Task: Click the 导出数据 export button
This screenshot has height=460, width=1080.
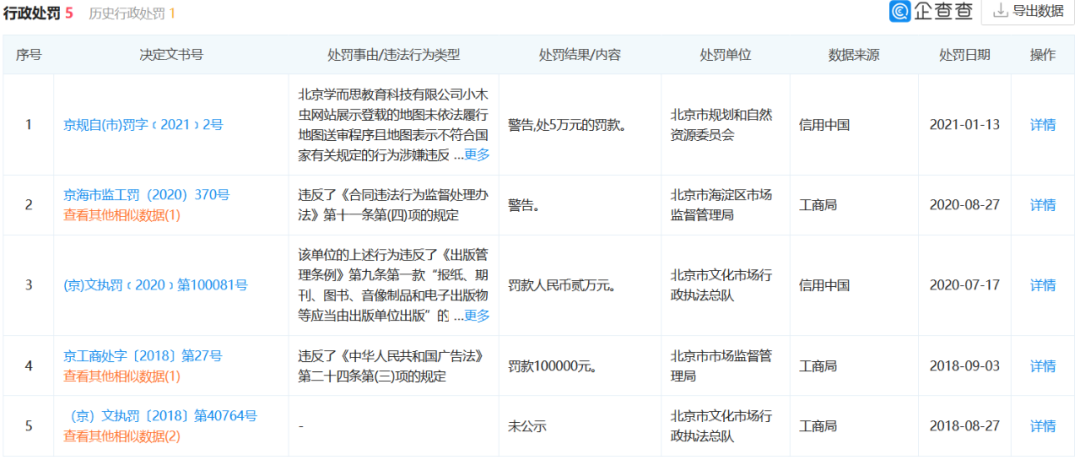Action: click(1027, 12)
